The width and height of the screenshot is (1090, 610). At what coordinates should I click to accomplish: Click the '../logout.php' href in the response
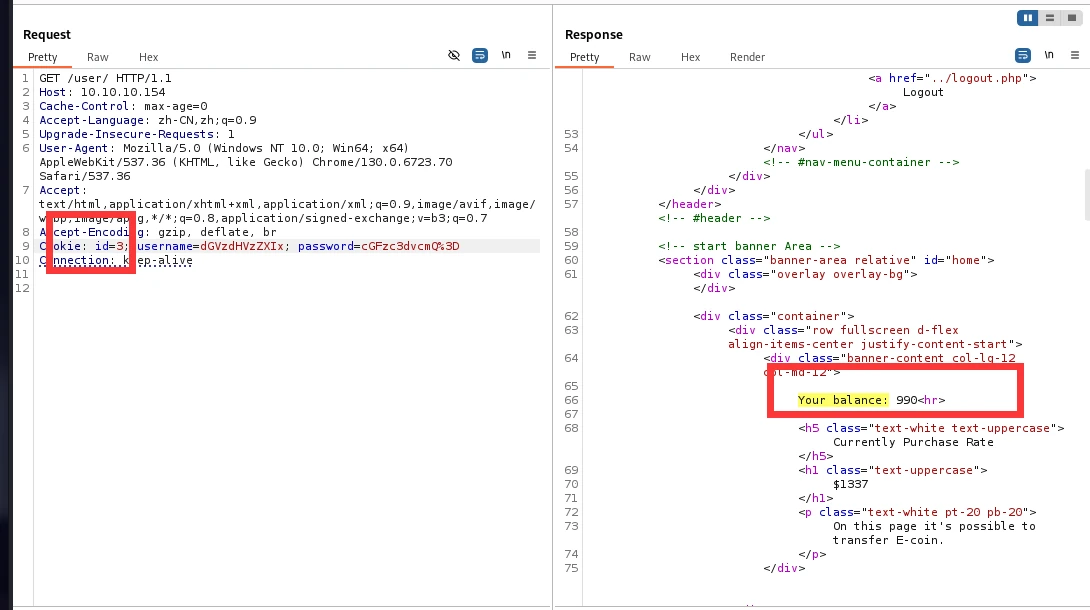point(976,78)
